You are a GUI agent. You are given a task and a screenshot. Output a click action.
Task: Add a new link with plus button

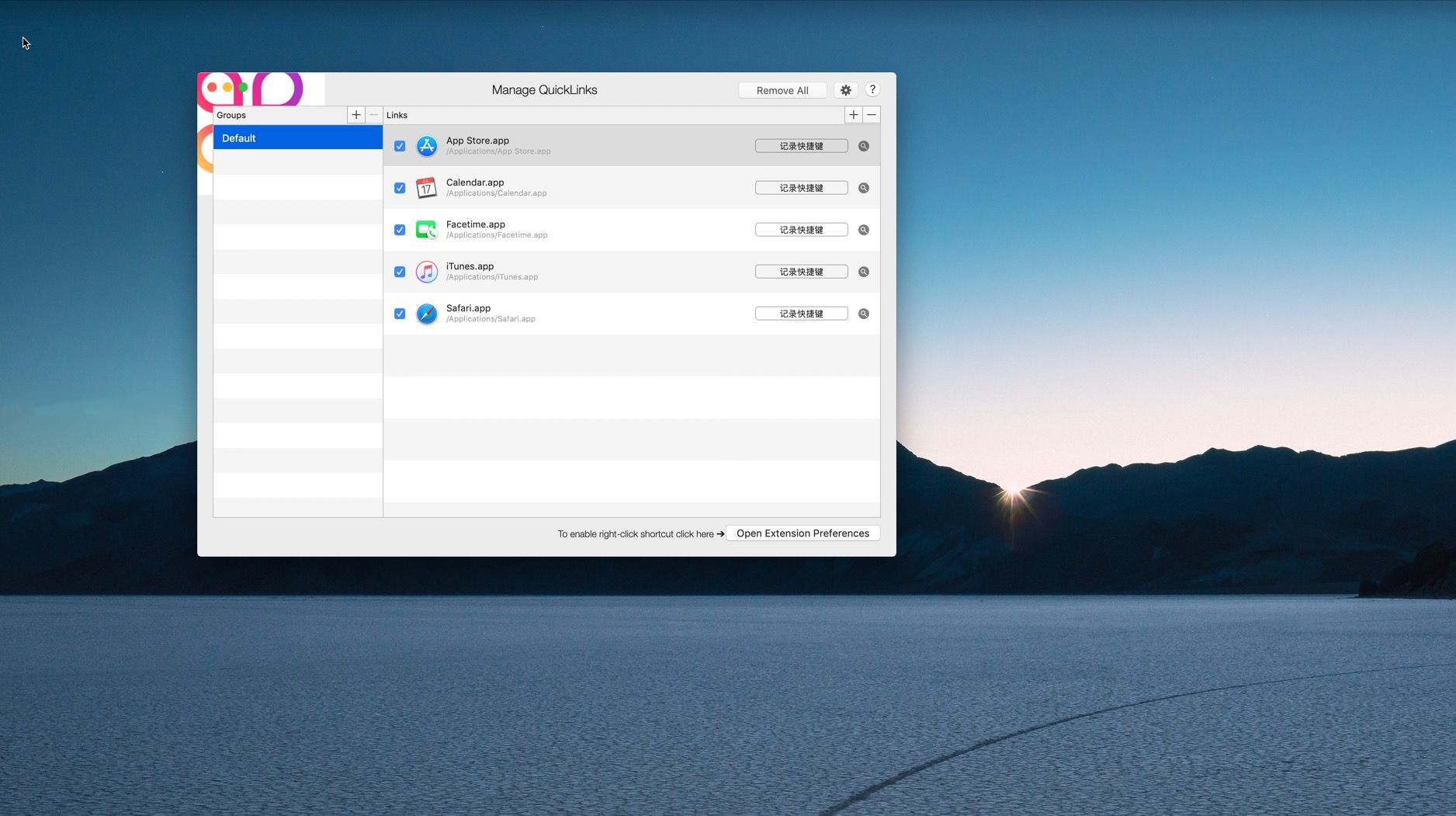[x=853, y=115]
